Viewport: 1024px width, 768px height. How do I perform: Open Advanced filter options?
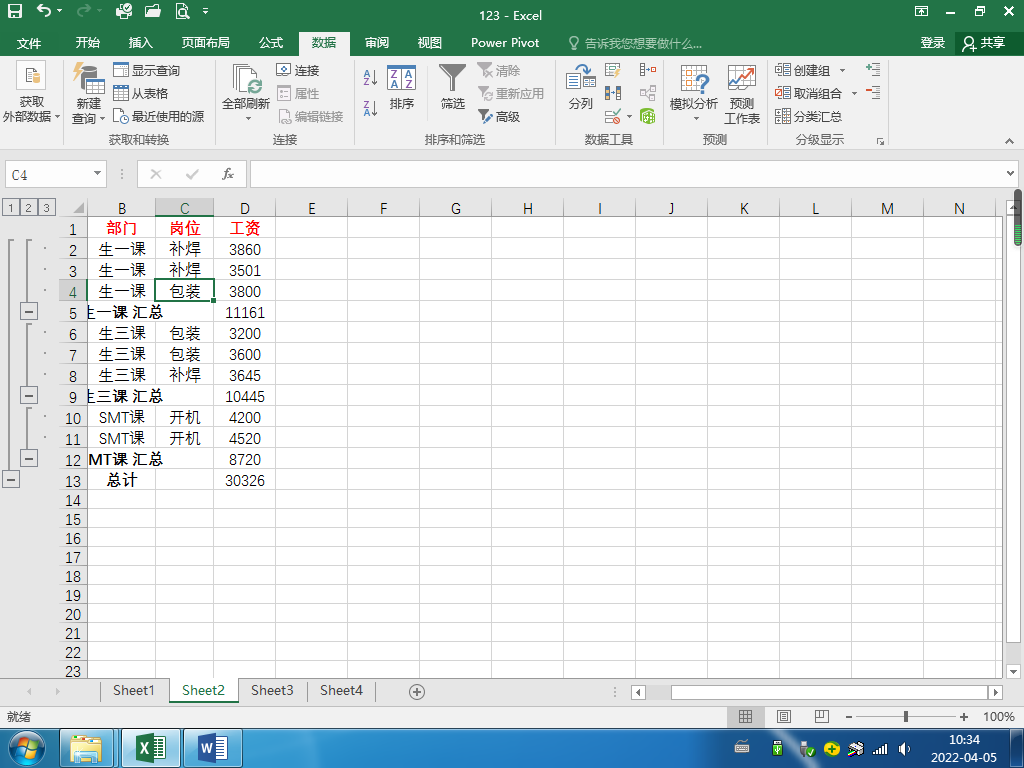(499, 116)
